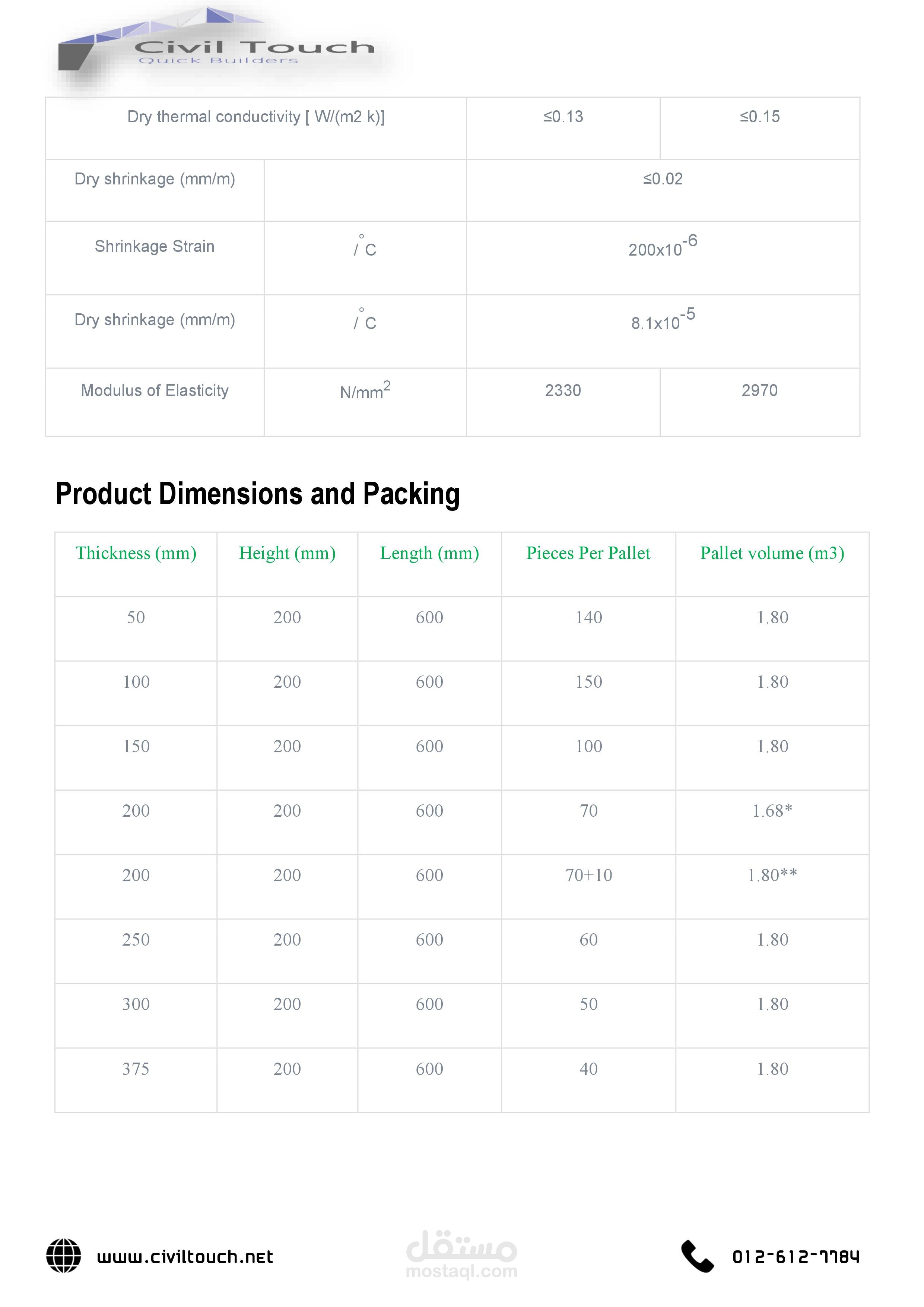Click the Modulus of Elasticity row label
The height and width of the screenshot is (1307, 924).
click(x=154, y=390)
